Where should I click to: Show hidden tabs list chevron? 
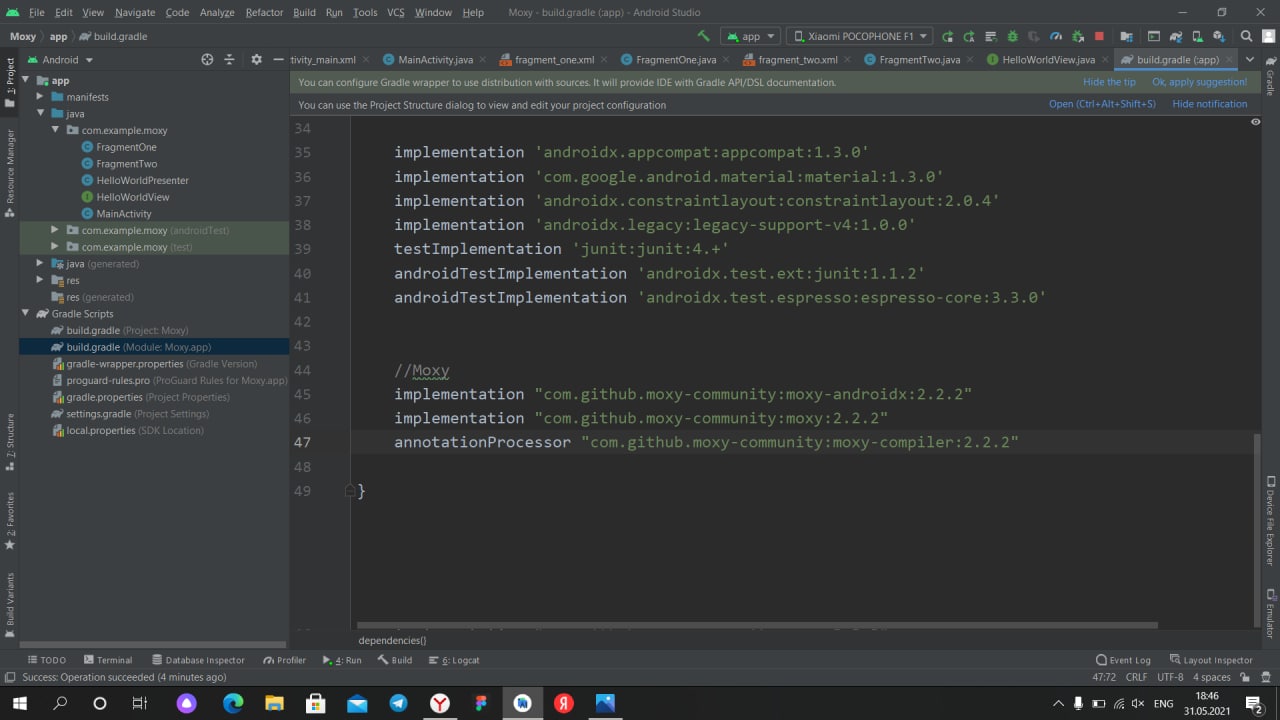click(x=1249, y=60)
